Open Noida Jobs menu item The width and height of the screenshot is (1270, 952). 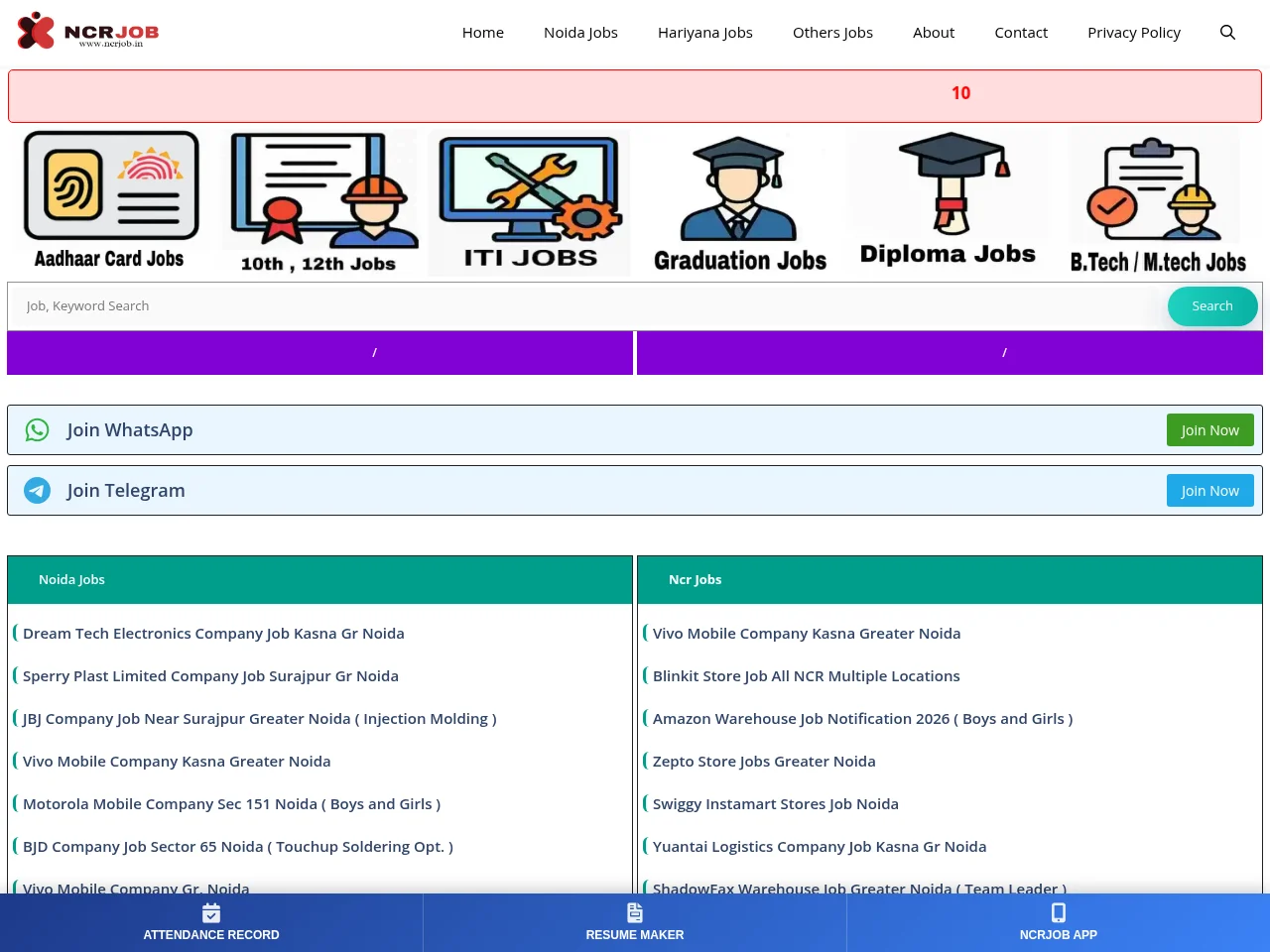[580, 32]
